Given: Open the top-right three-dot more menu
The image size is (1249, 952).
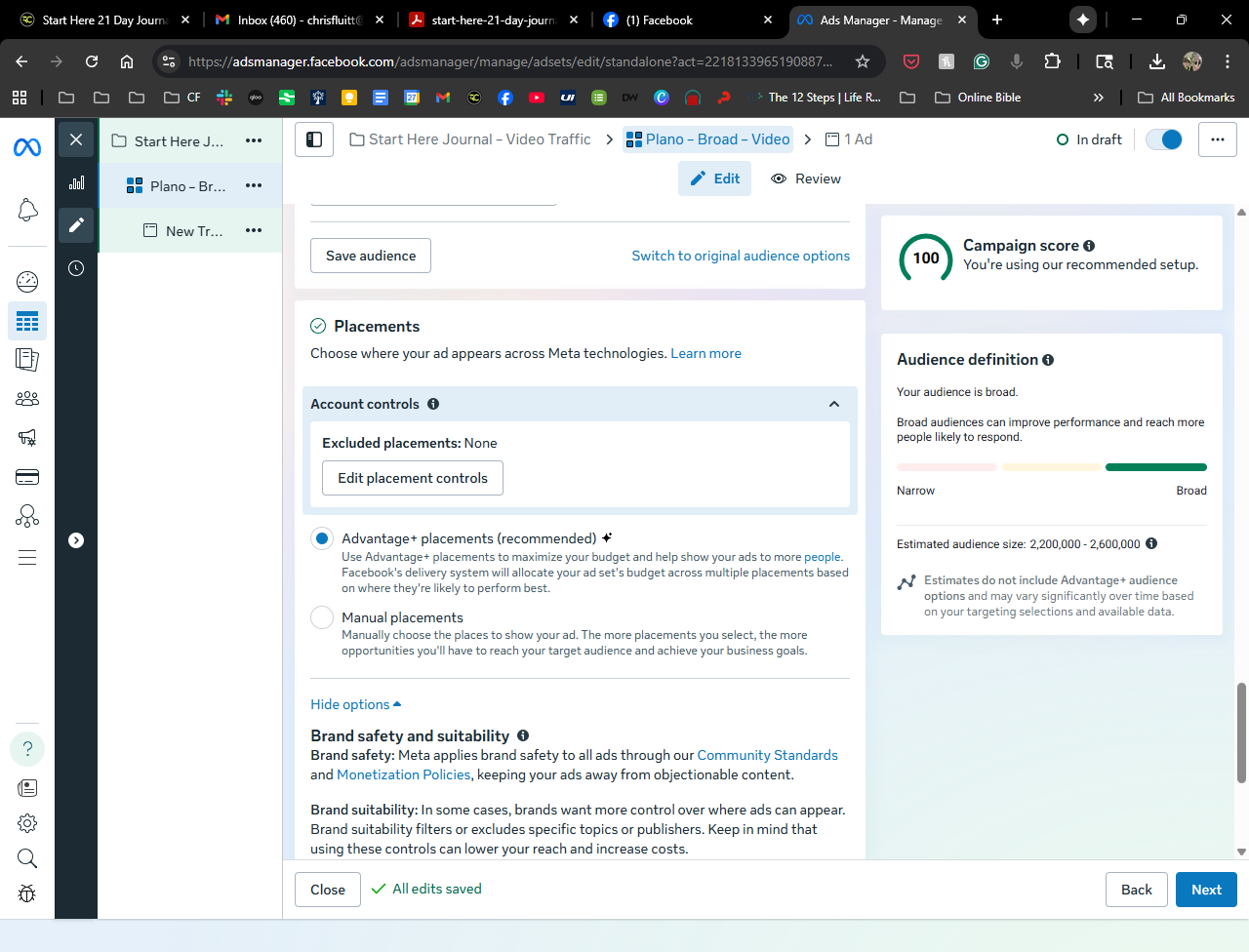Looking at the screenshot, I should tap(1218, 139).
